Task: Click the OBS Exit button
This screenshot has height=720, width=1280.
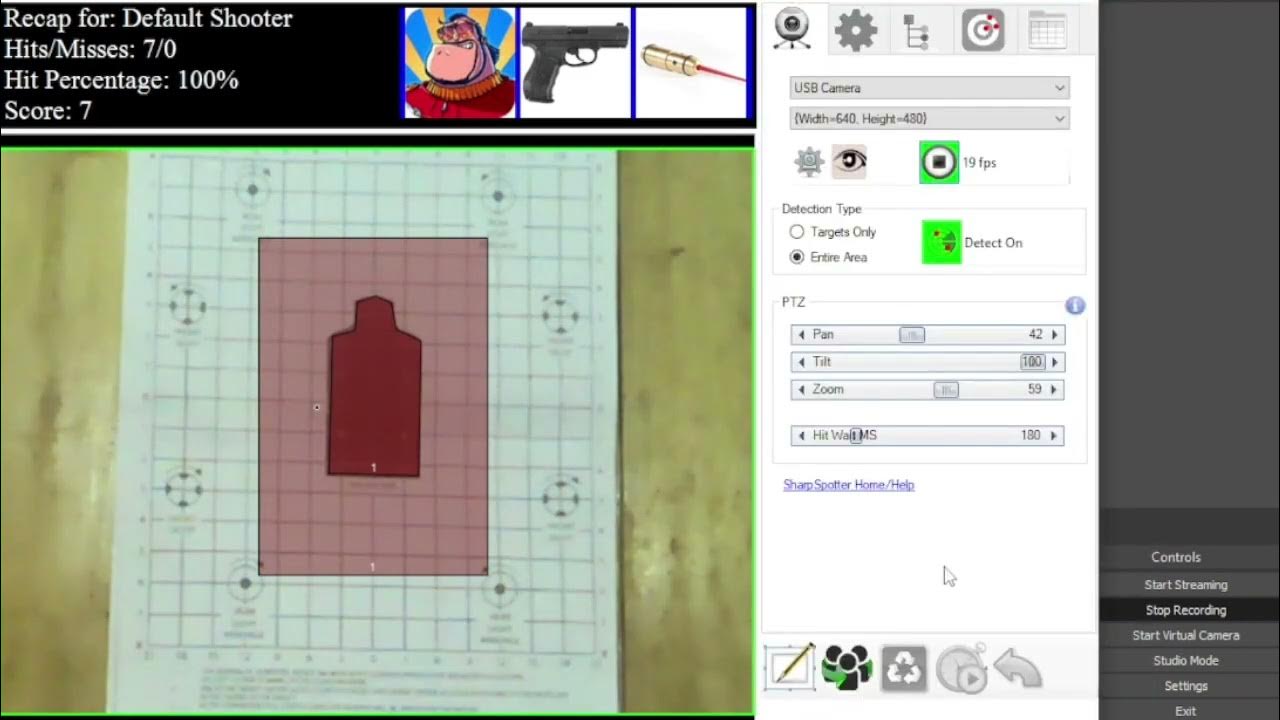Action: [x=1186, y=711]
